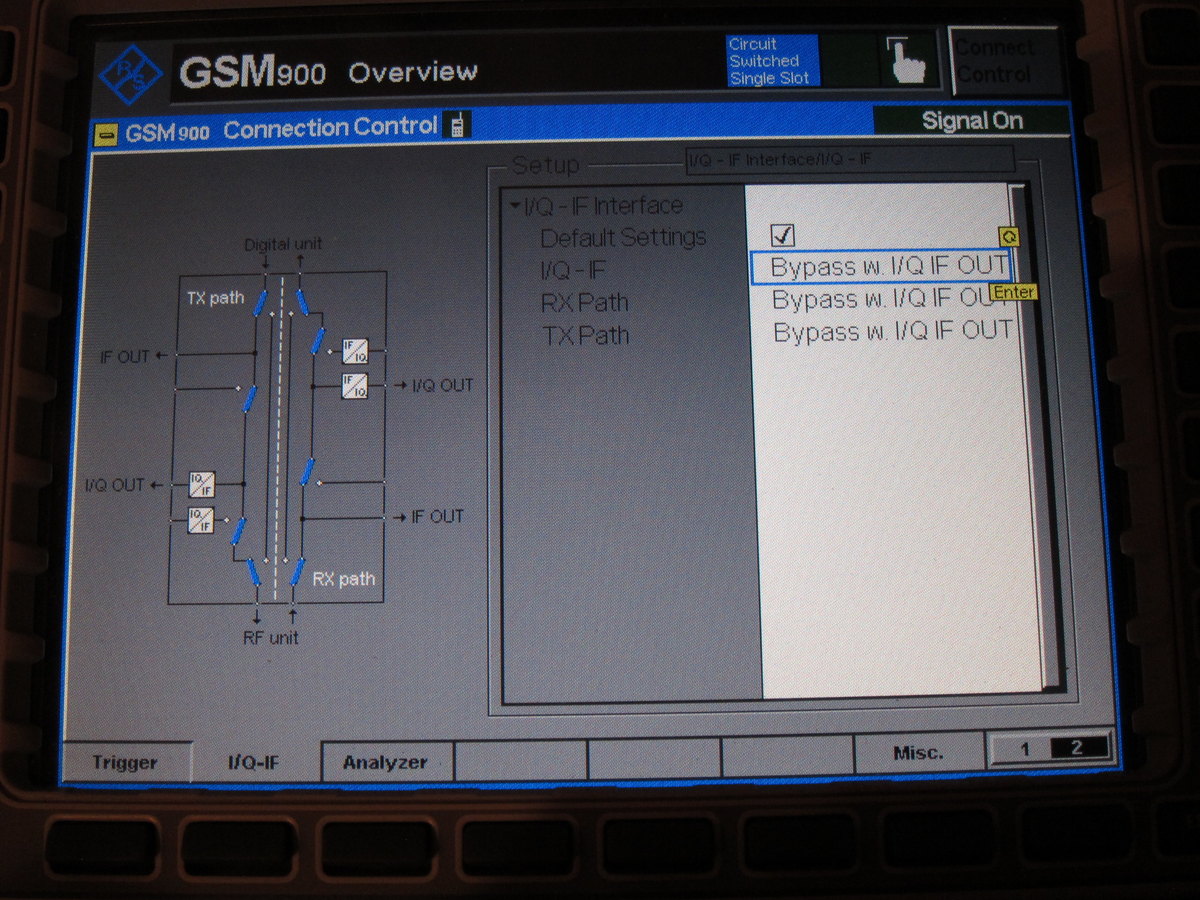This screenshot has width=1200, height=900.
Task: Click the right I/Q OUT label in diagram
Action: [x=443, y=385]
